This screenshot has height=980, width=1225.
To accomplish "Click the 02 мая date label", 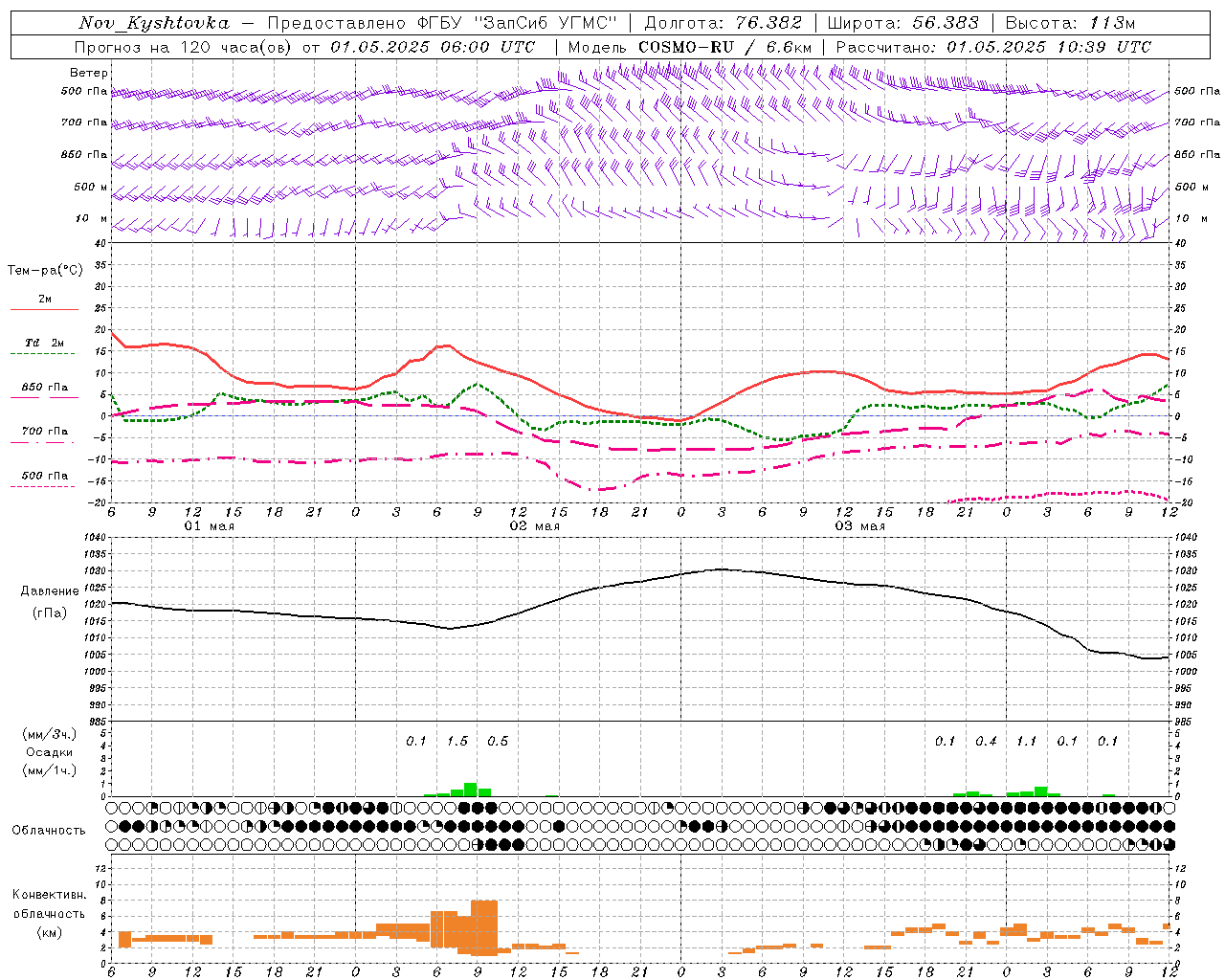I will pyautogui.click(x=535, y=526).
